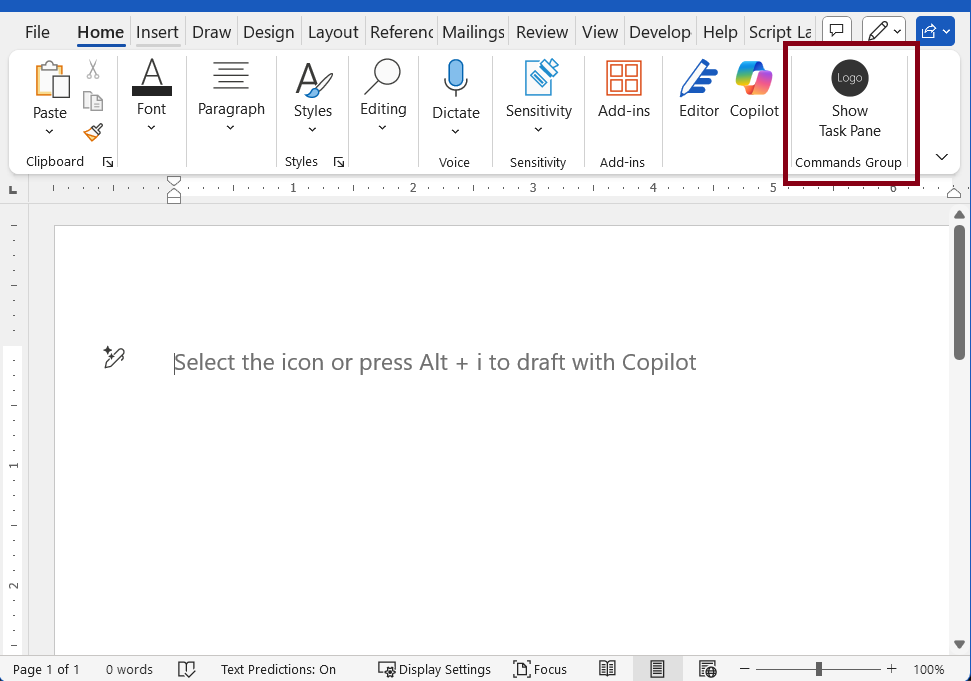Open the Mailings ribbon tab
The width and height of the screenshot is (971, 681).
point(472,31)
